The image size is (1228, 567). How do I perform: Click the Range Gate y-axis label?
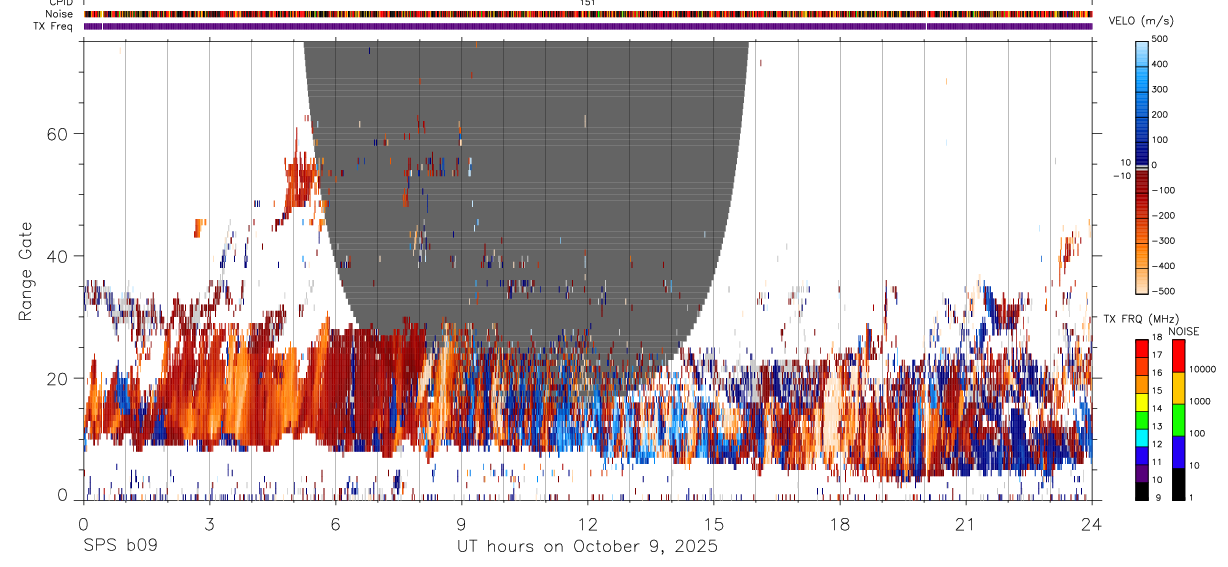point(26,271)
